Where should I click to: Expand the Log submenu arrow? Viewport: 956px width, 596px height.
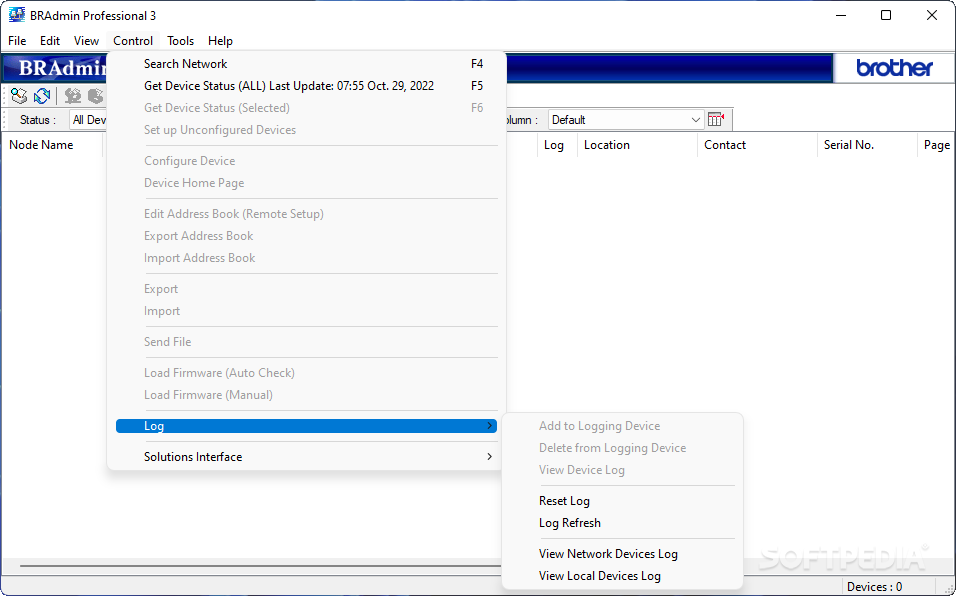489,425
